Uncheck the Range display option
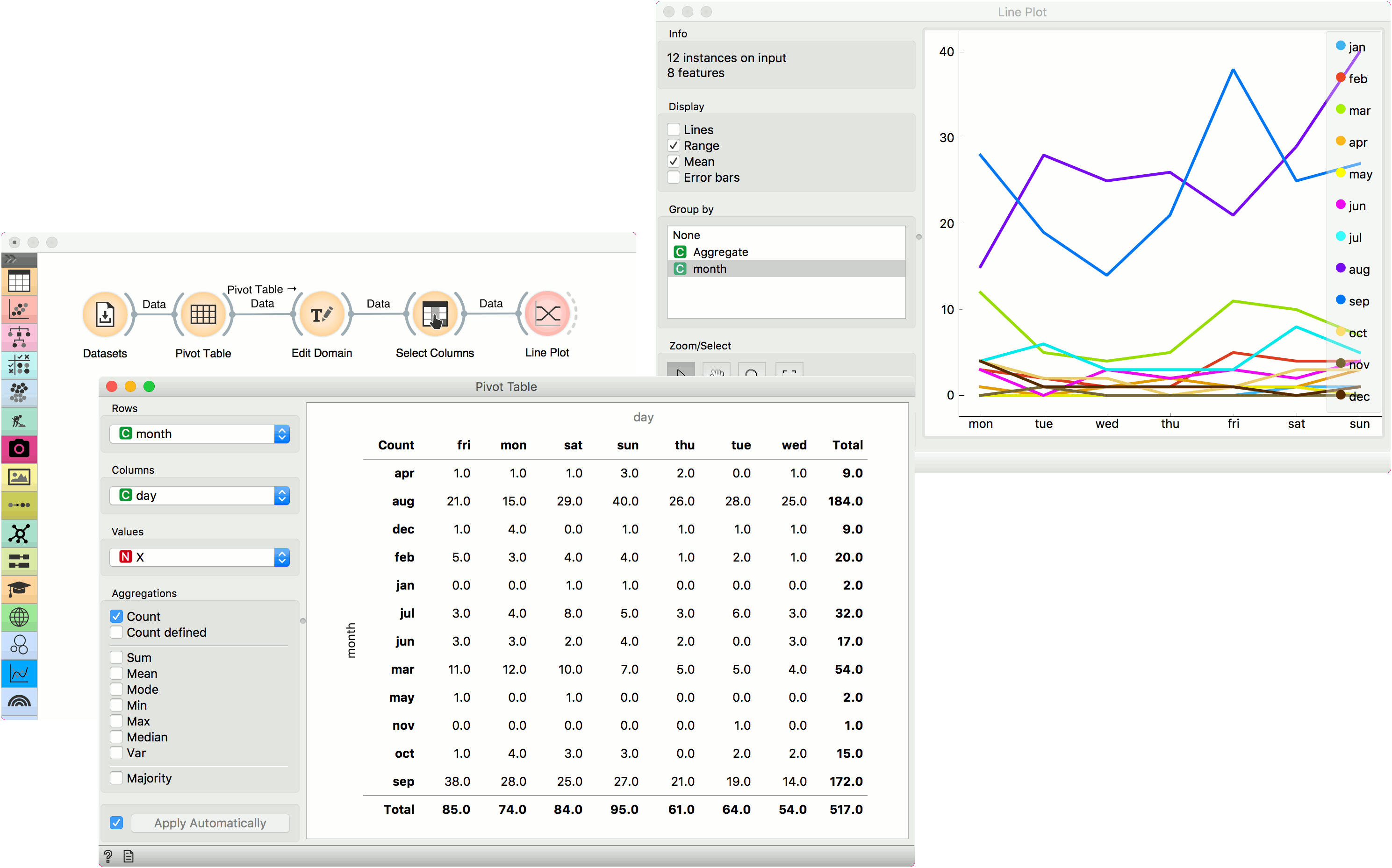This screenshot has width=1392, height=868. coord(674,146)
